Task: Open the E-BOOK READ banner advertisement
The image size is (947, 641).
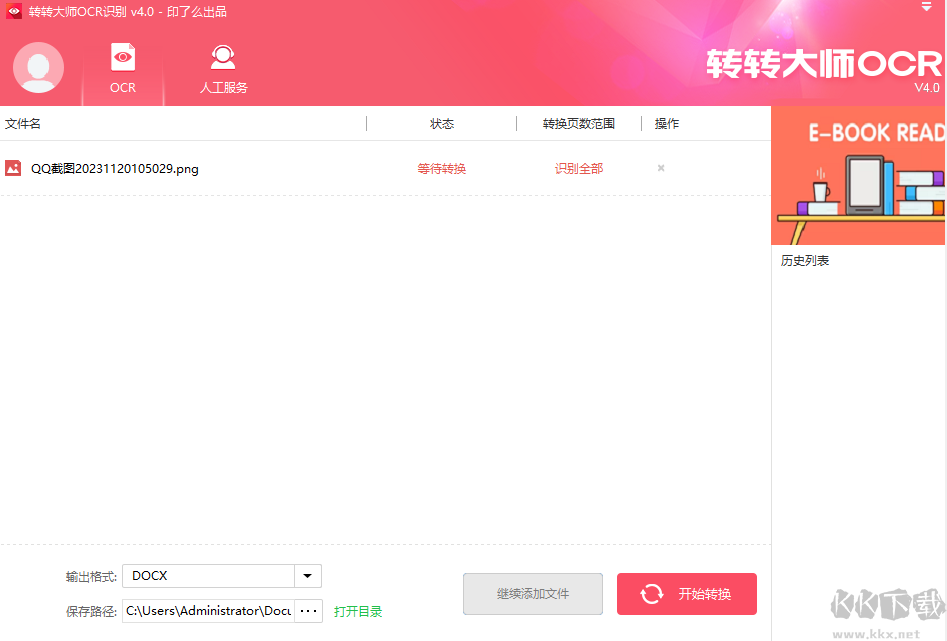Action: (x=858, y=175)
